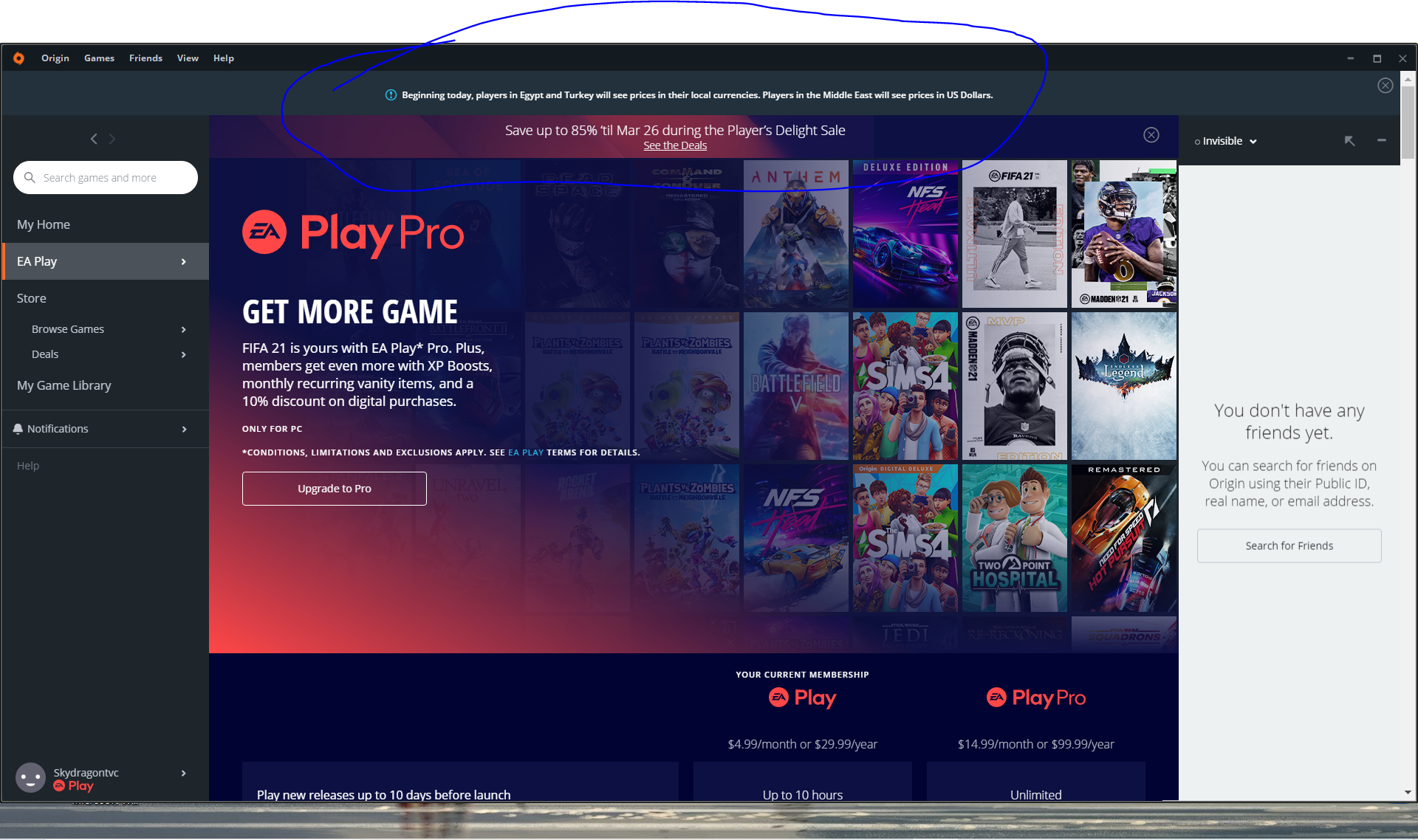Click the Upgrade to Pro button
This screenshot has width=1418, height=840.
pos(335,489)
